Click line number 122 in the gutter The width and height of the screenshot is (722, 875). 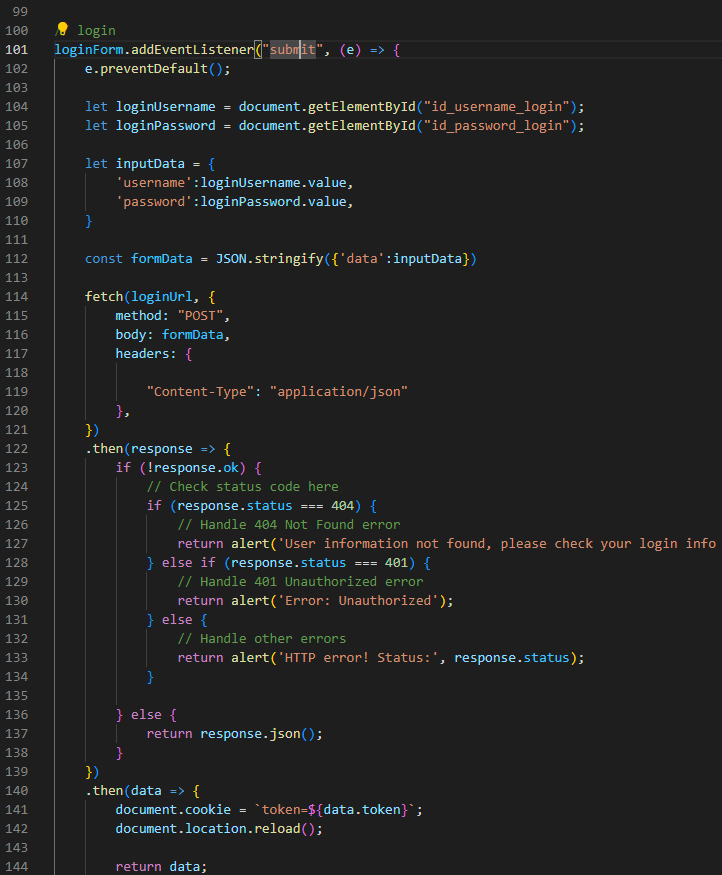pos(17,448)
